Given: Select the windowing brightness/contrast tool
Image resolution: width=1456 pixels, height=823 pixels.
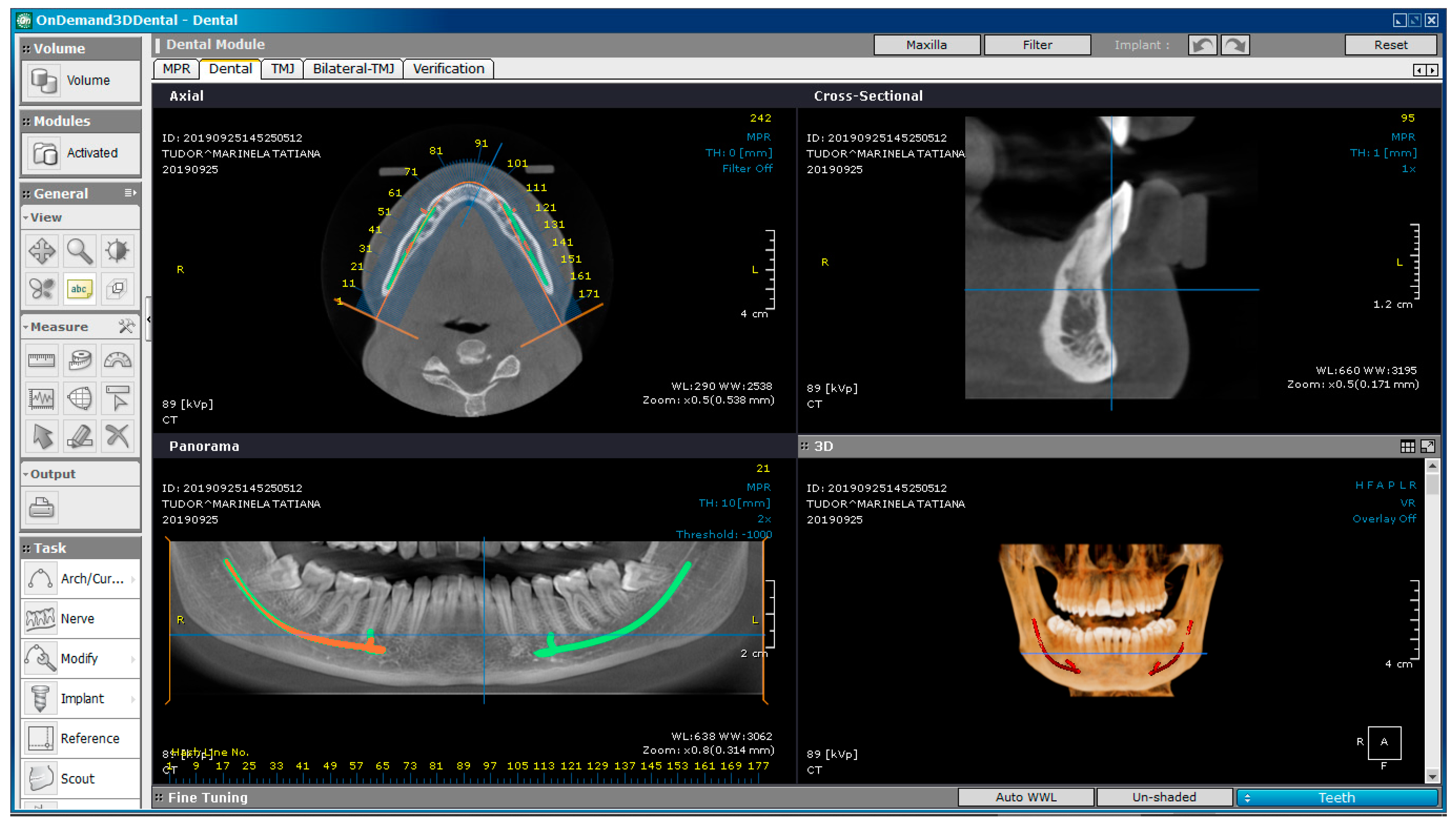Looking at the screenshot, I should 118,250.
